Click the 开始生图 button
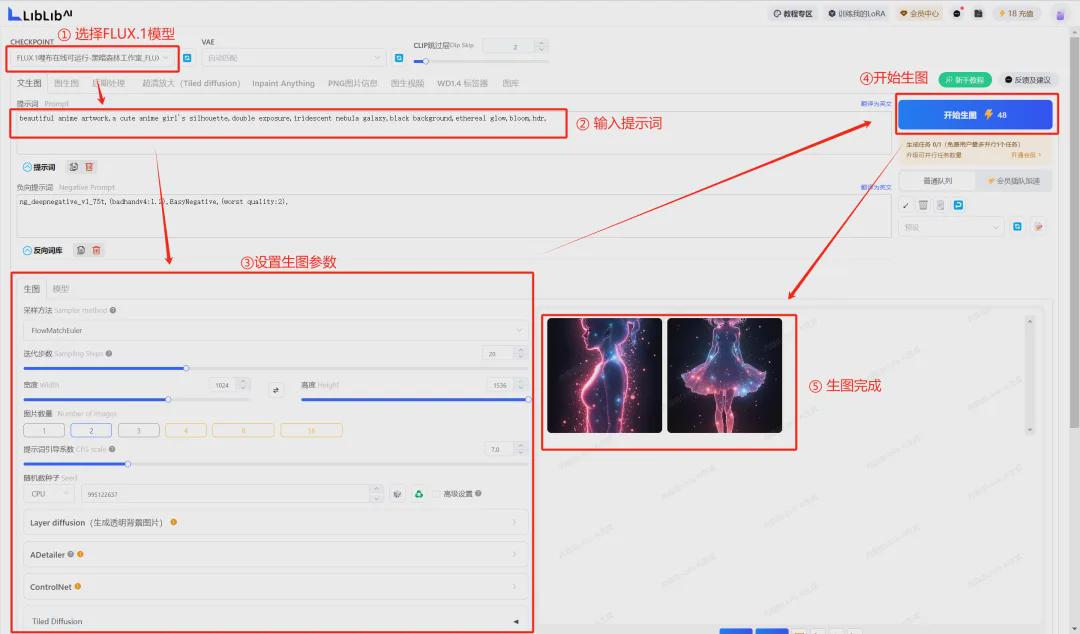The height and width of the screenshot is (634, 1080). [977, 115]
